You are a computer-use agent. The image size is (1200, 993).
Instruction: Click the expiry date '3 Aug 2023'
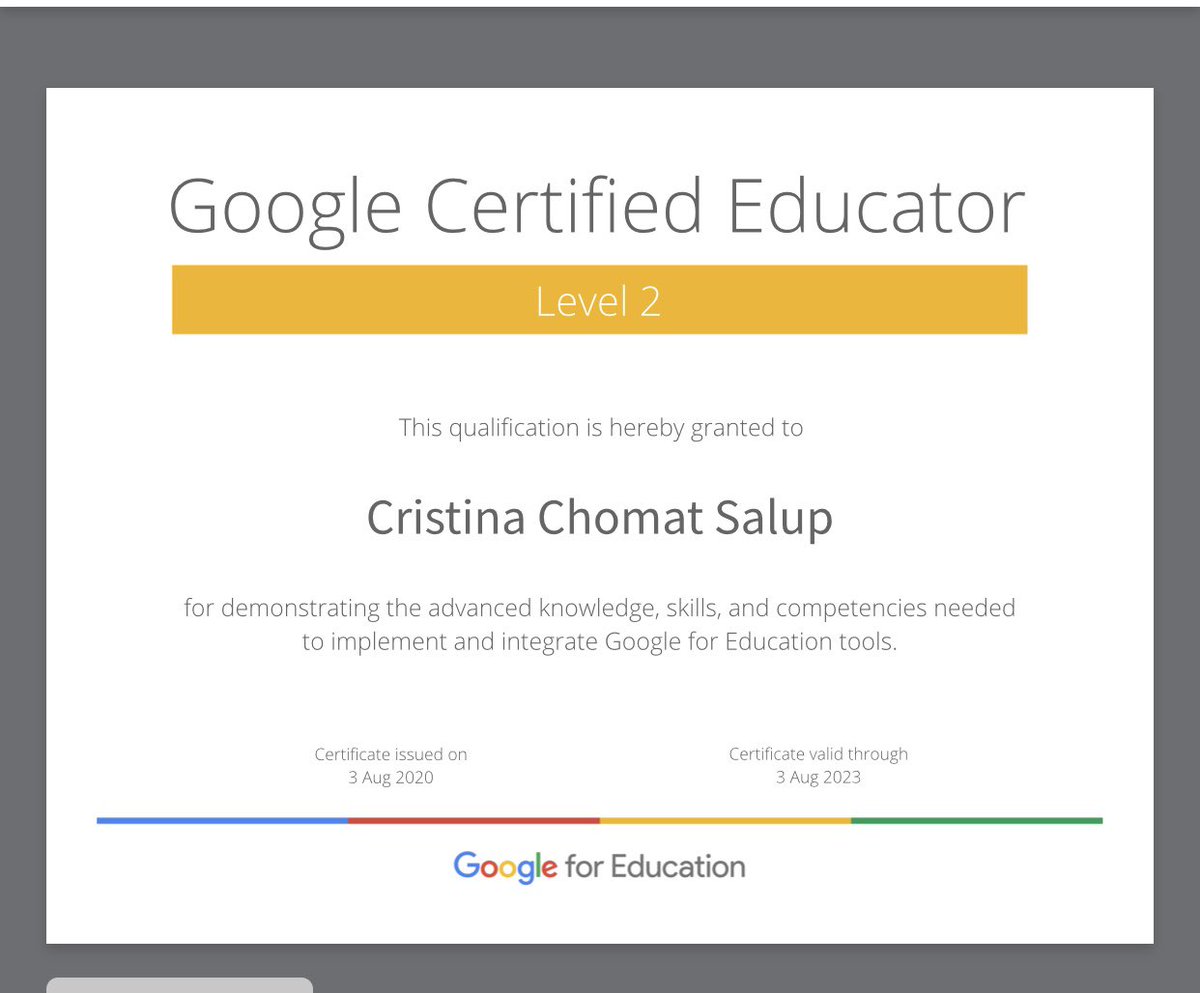(818, 777)
